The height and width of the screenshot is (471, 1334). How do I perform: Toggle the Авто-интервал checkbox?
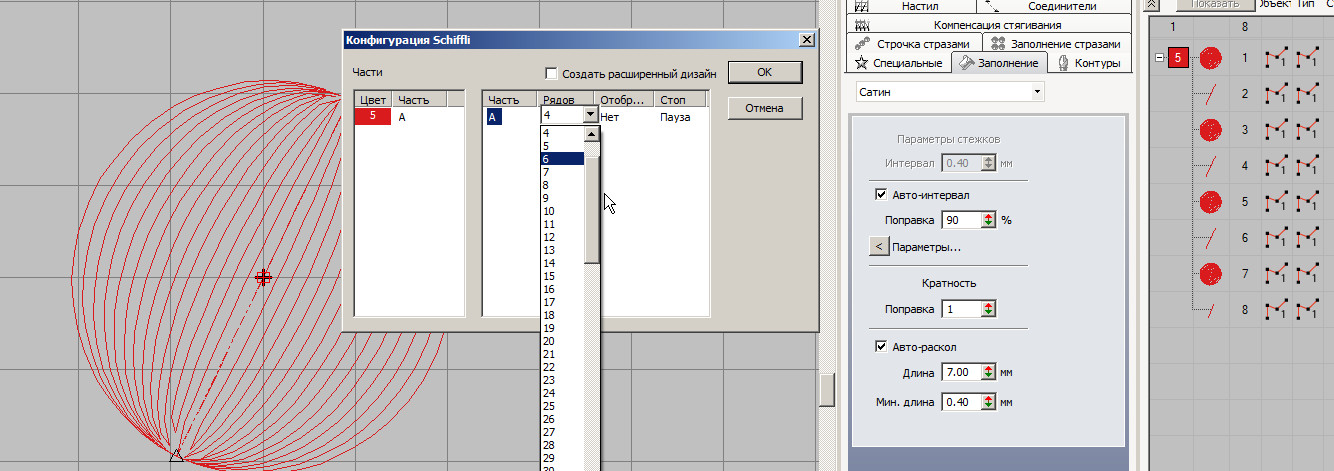[x=881, y=195]
